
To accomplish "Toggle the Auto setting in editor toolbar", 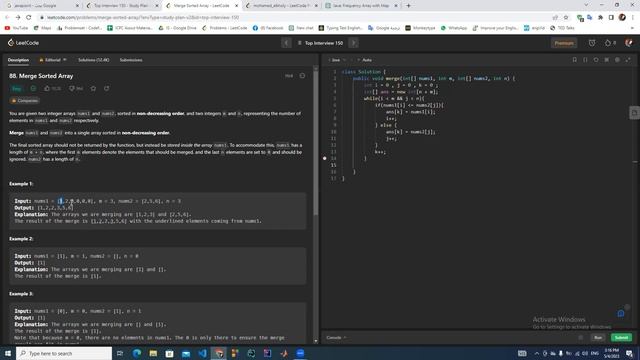I will click(365, 60).
